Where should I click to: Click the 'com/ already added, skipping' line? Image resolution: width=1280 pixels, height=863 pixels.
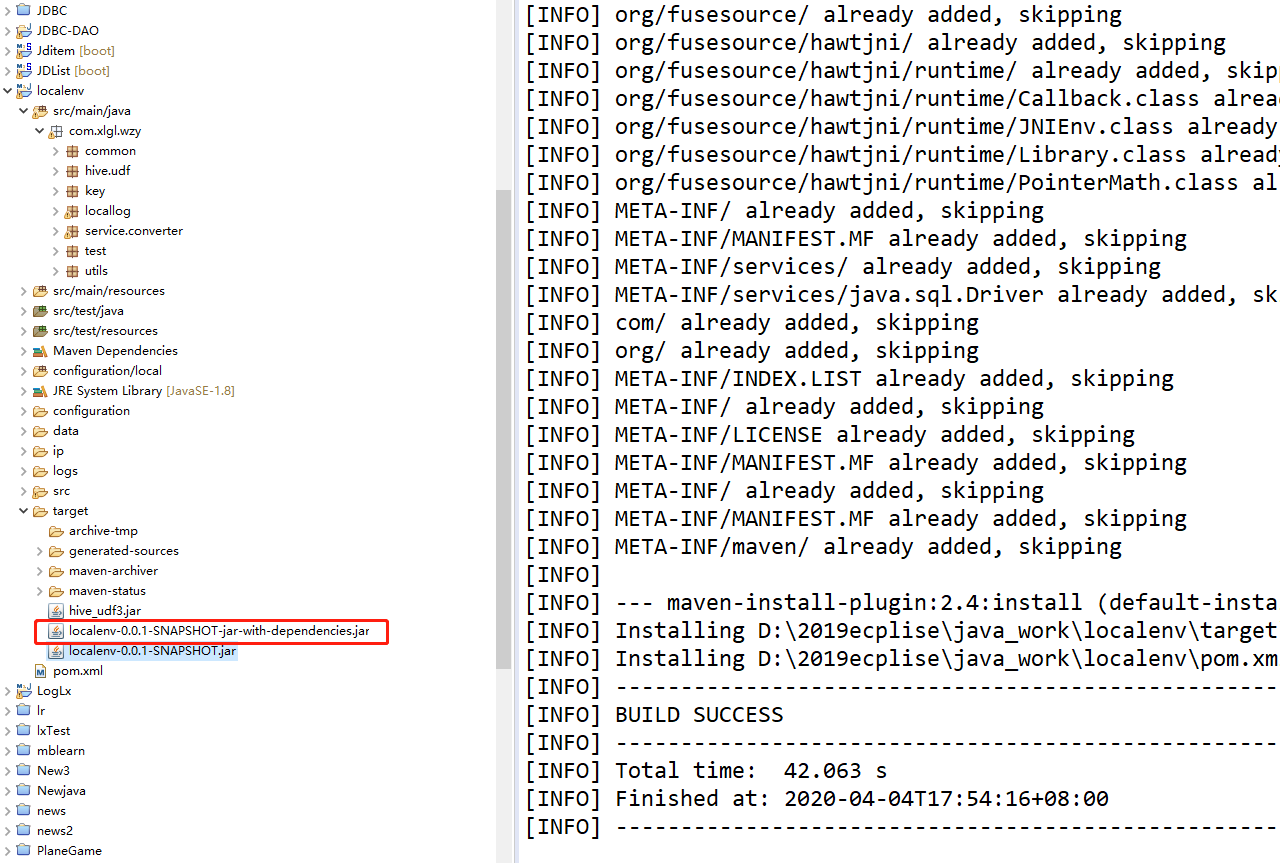[752, 322]
